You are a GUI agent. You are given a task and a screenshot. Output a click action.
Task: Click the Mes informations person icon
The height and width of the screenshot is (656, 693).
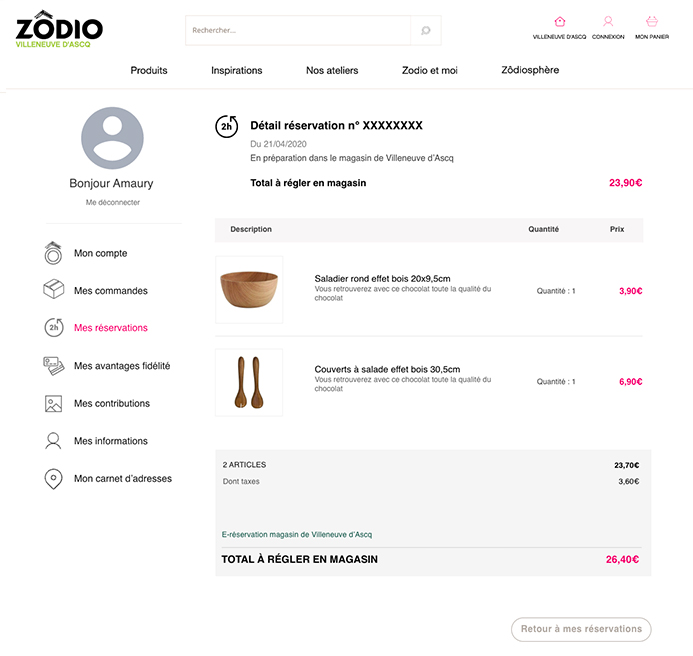coord(53,441)
